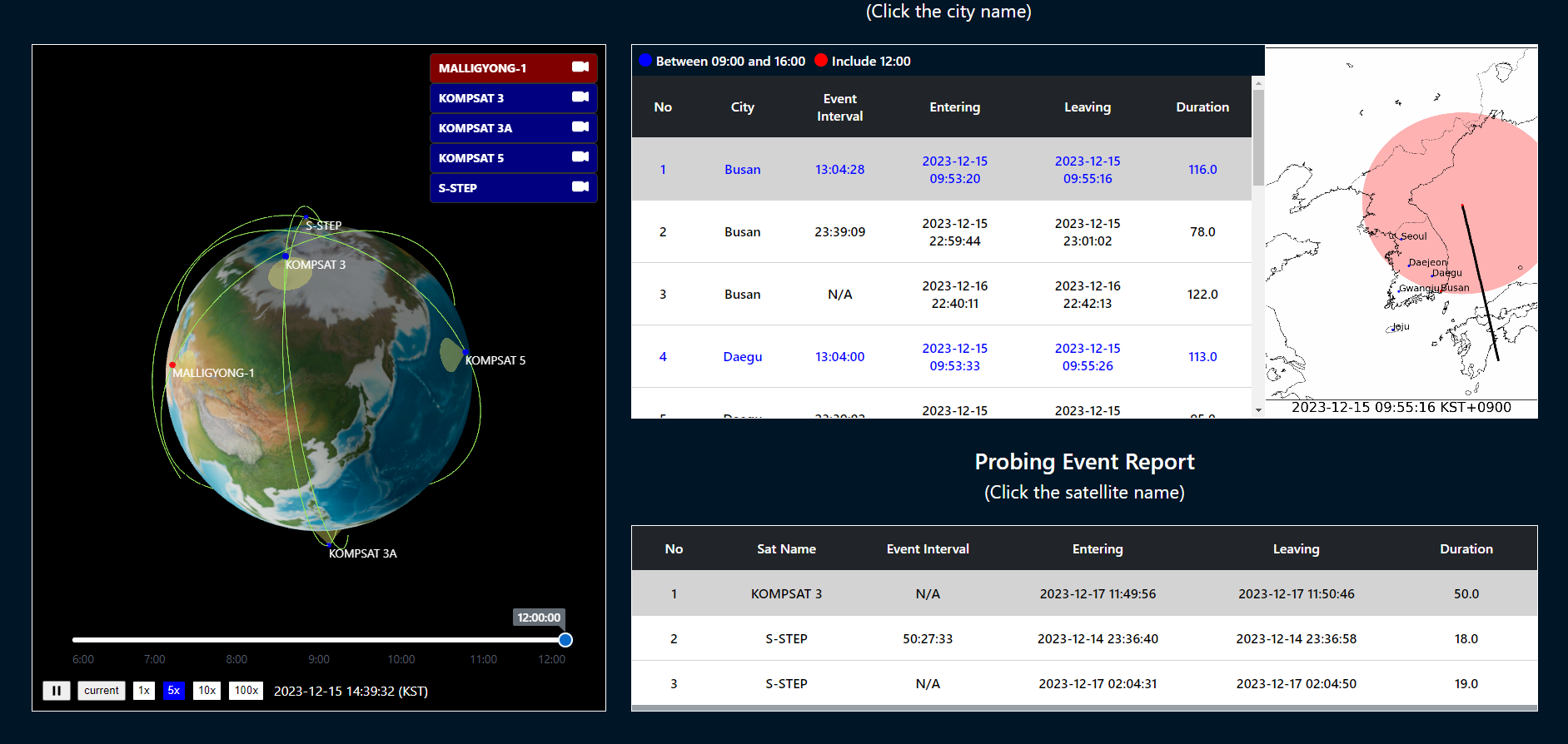Click KOMPSAT 3 label on globe
Image resolution: width=1568 pixels, height=744 pixels.
click(x=316, y=265)
